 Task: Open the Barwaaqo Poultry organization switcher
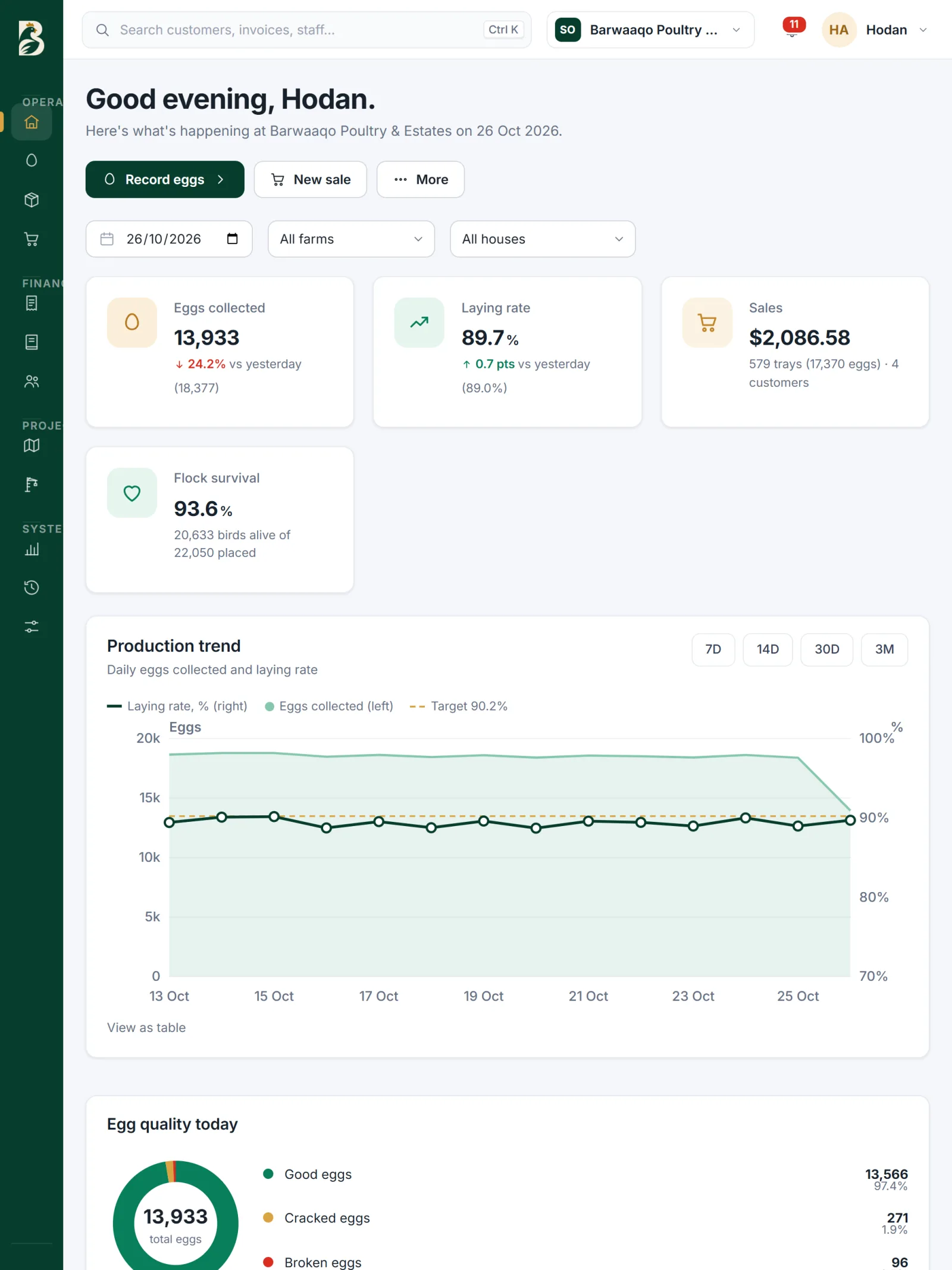coord(650,30)
